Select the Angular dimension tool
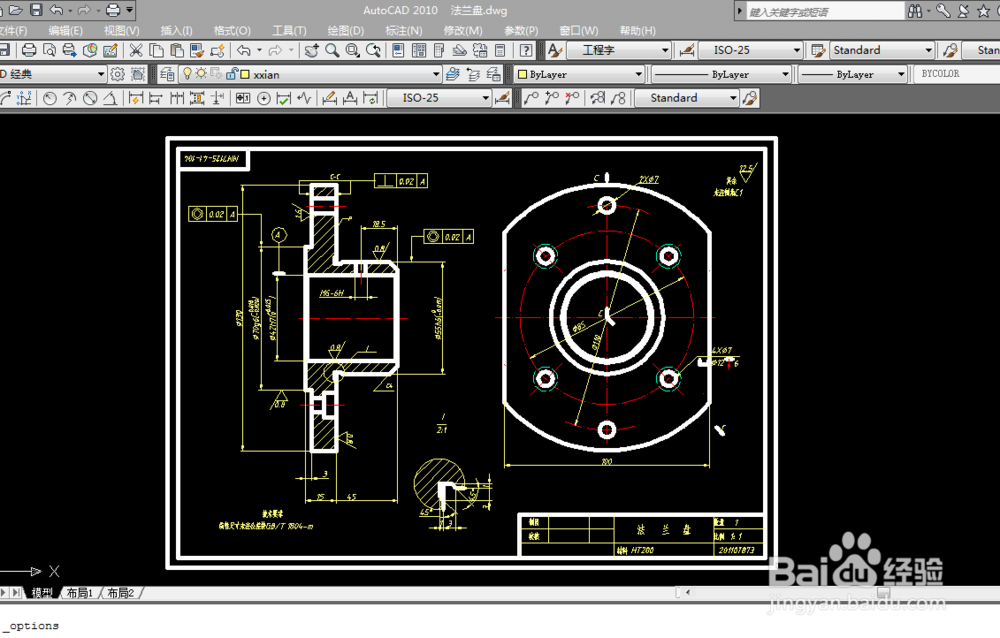Viewport: 1000px width, 638px height. pyautogui.click(x=110, y=98)
